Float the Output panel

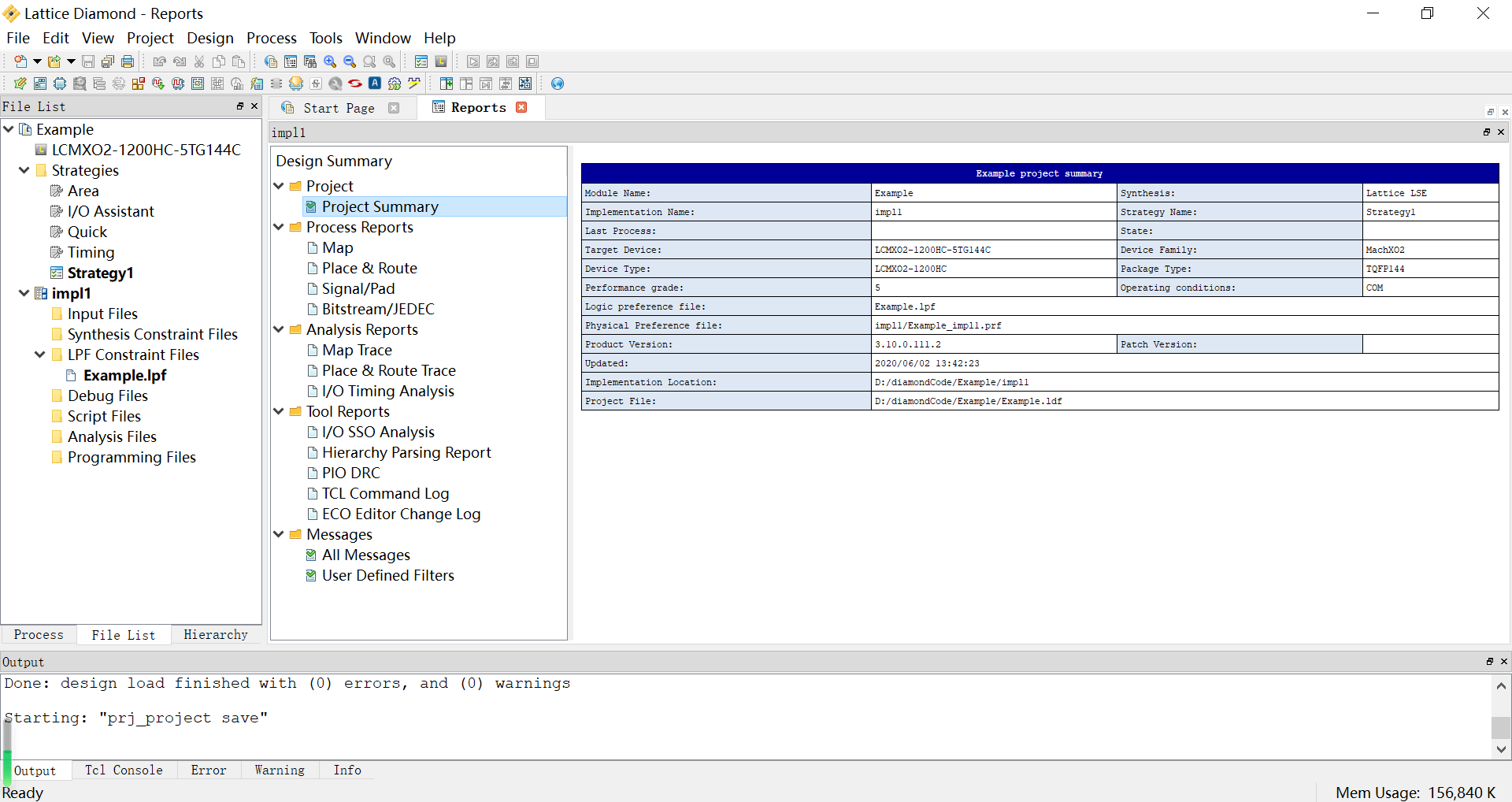[1490, 662]
